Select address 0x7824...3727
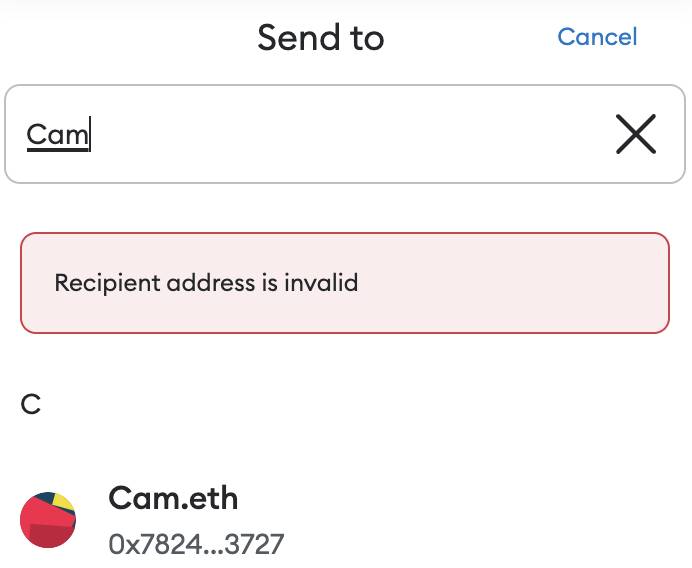 [196, 544]
